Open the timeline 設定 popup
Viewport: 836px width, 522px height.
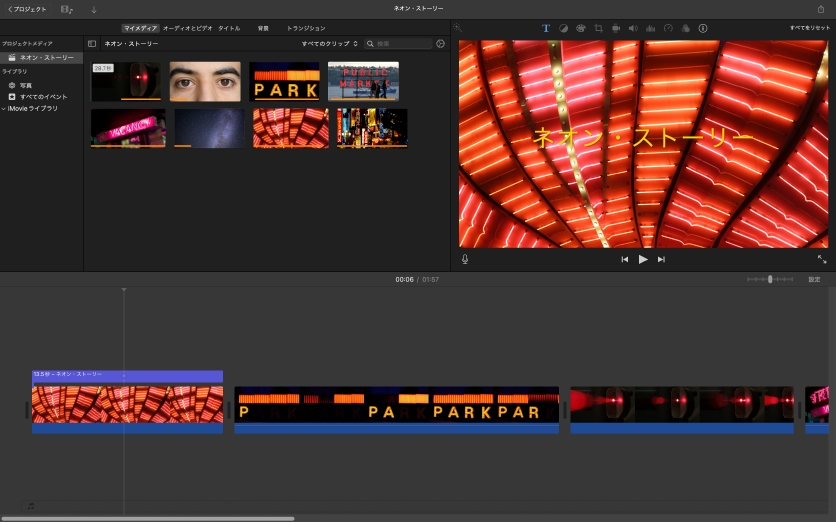point(814,279)
